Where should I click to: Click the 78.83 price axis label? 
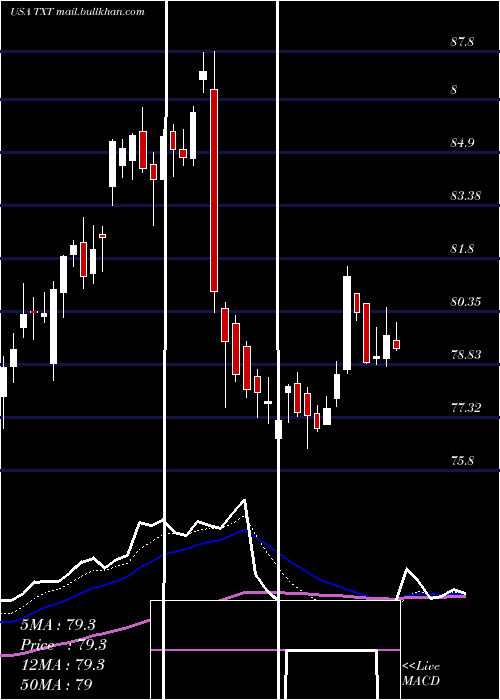coord(465,355)
